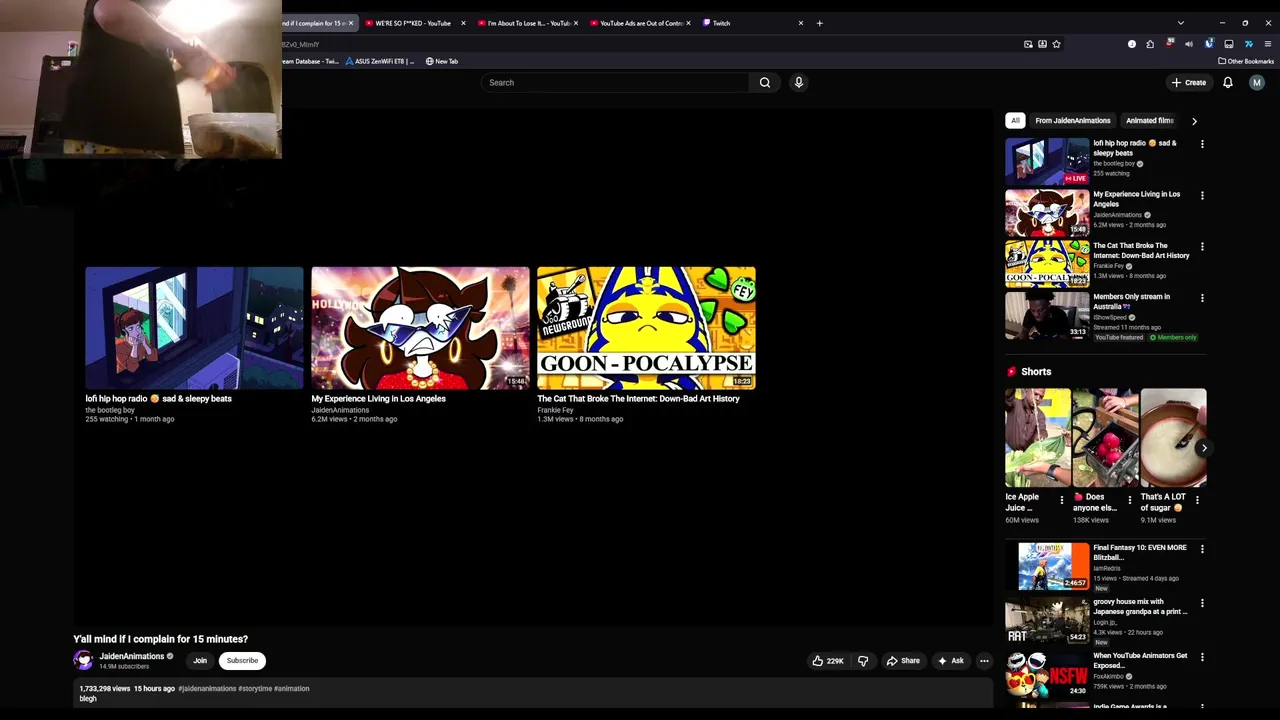Open options for groovy house mix sidebar video
Screen dimensions: 1280x720
1202,603
